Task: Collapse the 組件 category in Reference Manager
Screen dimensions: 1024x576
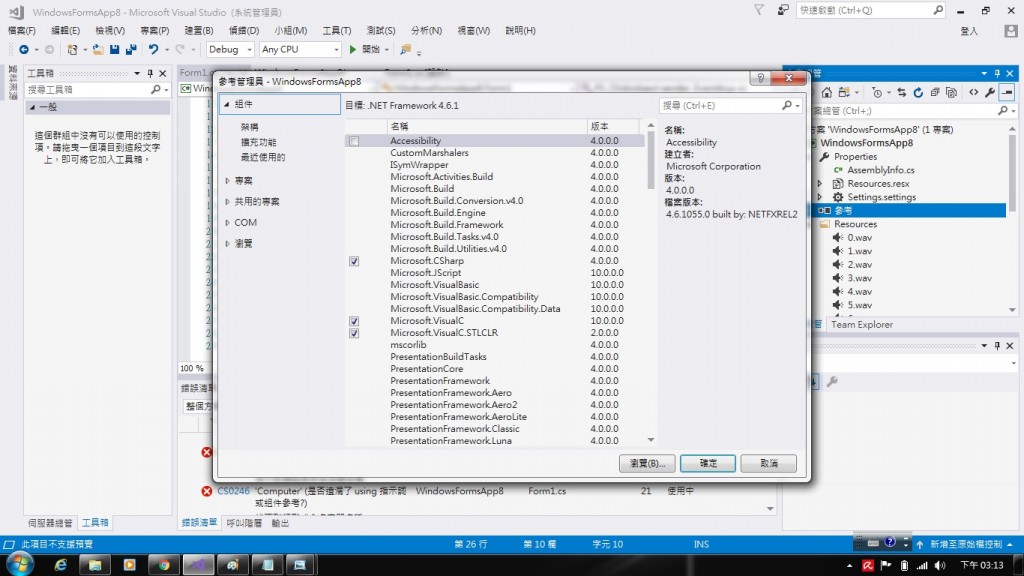Action: (227, 104)
